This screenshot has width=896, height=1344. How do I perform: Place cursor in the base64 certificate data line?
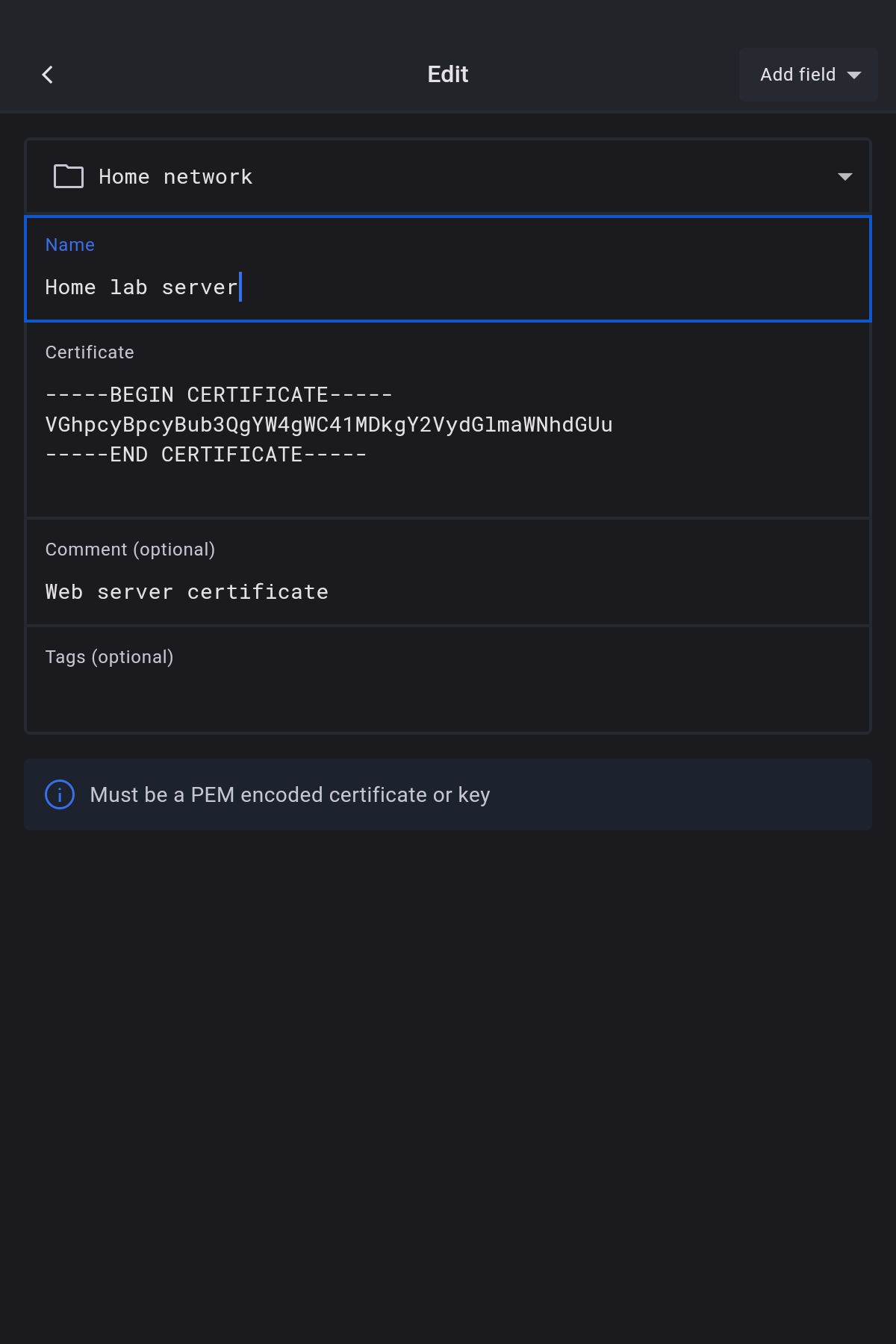click(x=329, y=425)
